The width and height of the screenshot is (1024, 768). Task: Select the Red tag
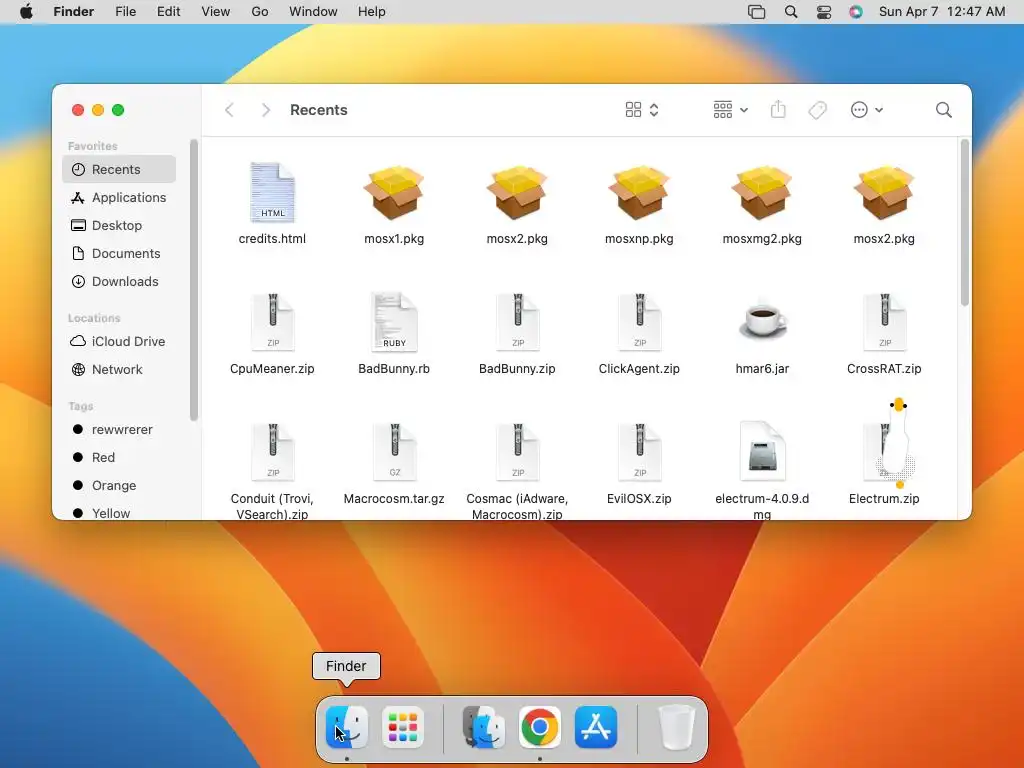tap(119, 457)
